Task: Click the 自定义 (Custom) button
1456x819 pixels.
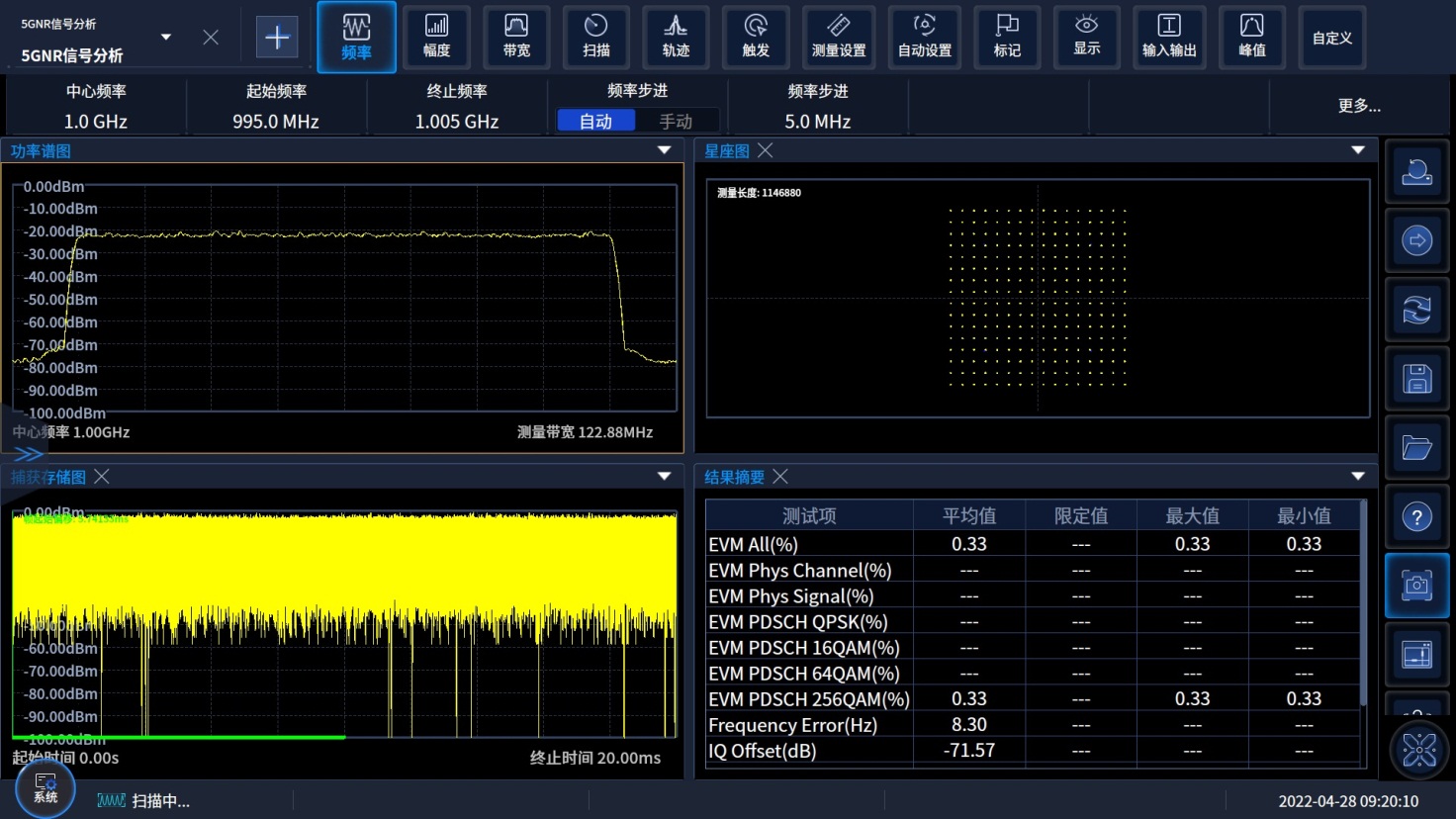Action: coord(1331,38)
